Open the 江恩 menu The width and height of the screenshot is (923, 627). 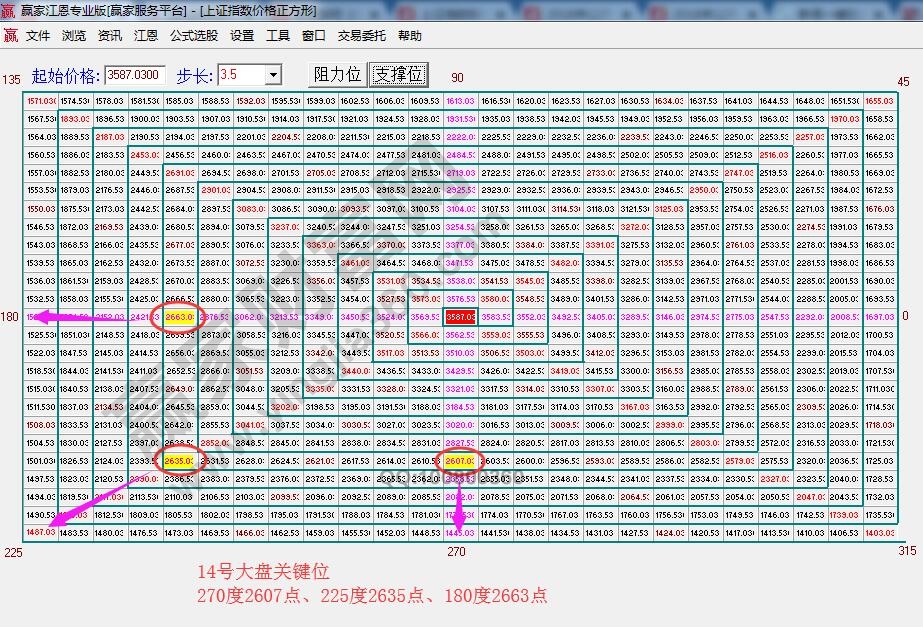point(147,35)
